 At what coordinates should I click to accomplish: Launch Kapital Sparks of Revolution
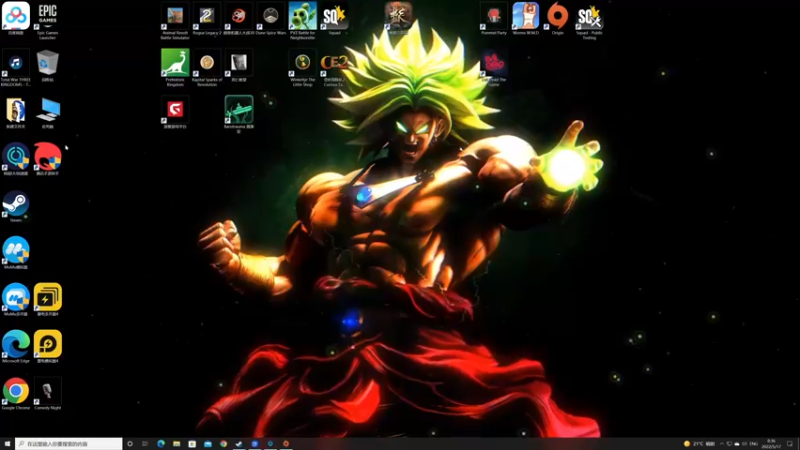pyautogui.click(x=207, y=67)
